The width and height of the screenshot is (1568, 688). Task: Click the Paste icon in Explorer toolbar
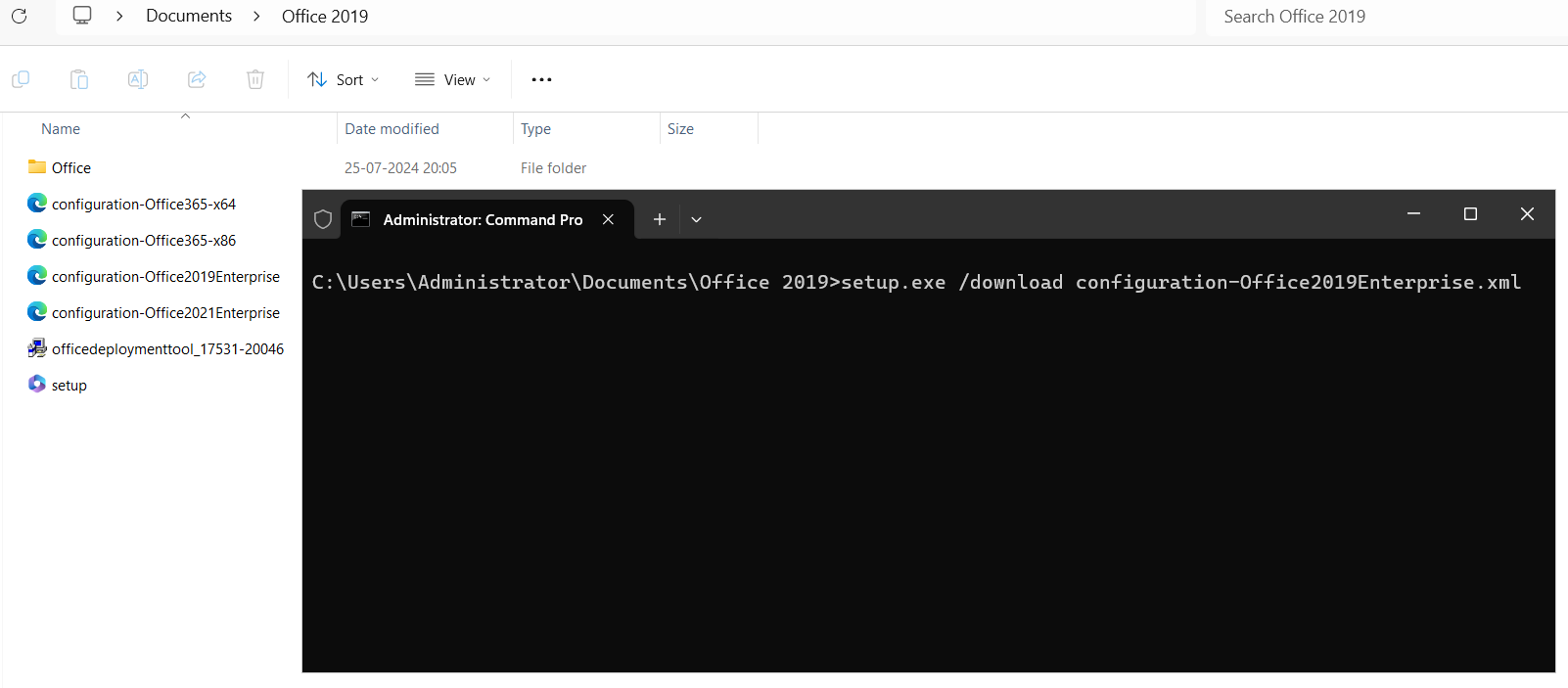point(79,79)
